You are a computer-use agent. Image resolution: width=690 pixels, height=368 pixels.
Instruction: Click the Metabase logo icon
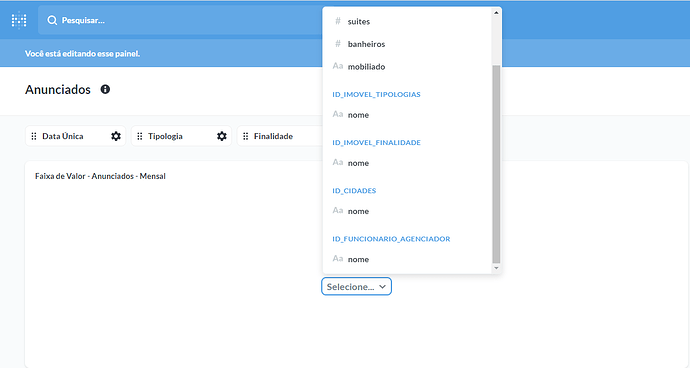point(19,20)
